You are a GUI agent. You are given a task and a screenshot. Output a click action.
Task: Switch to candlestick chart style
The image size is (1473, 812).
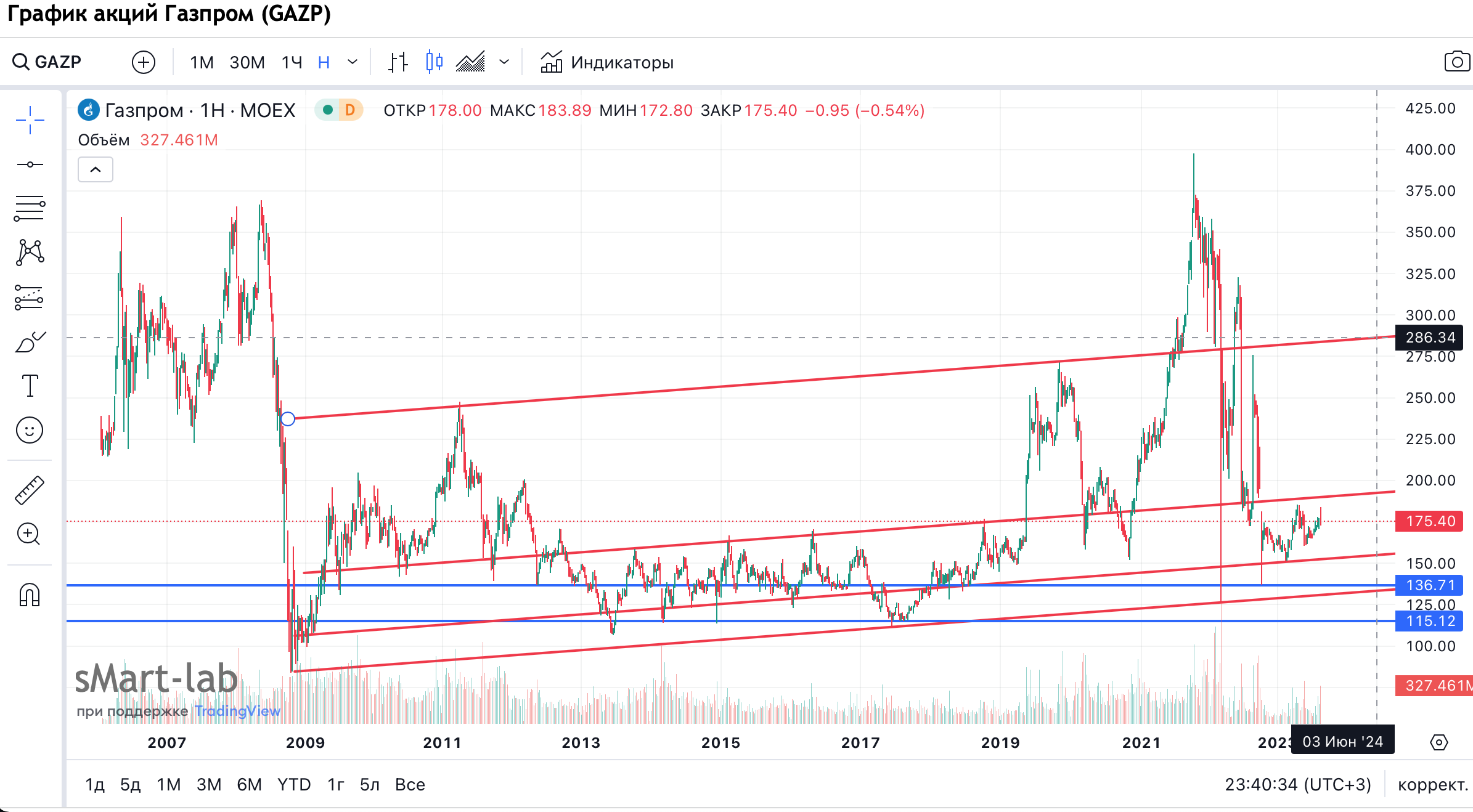435,62
